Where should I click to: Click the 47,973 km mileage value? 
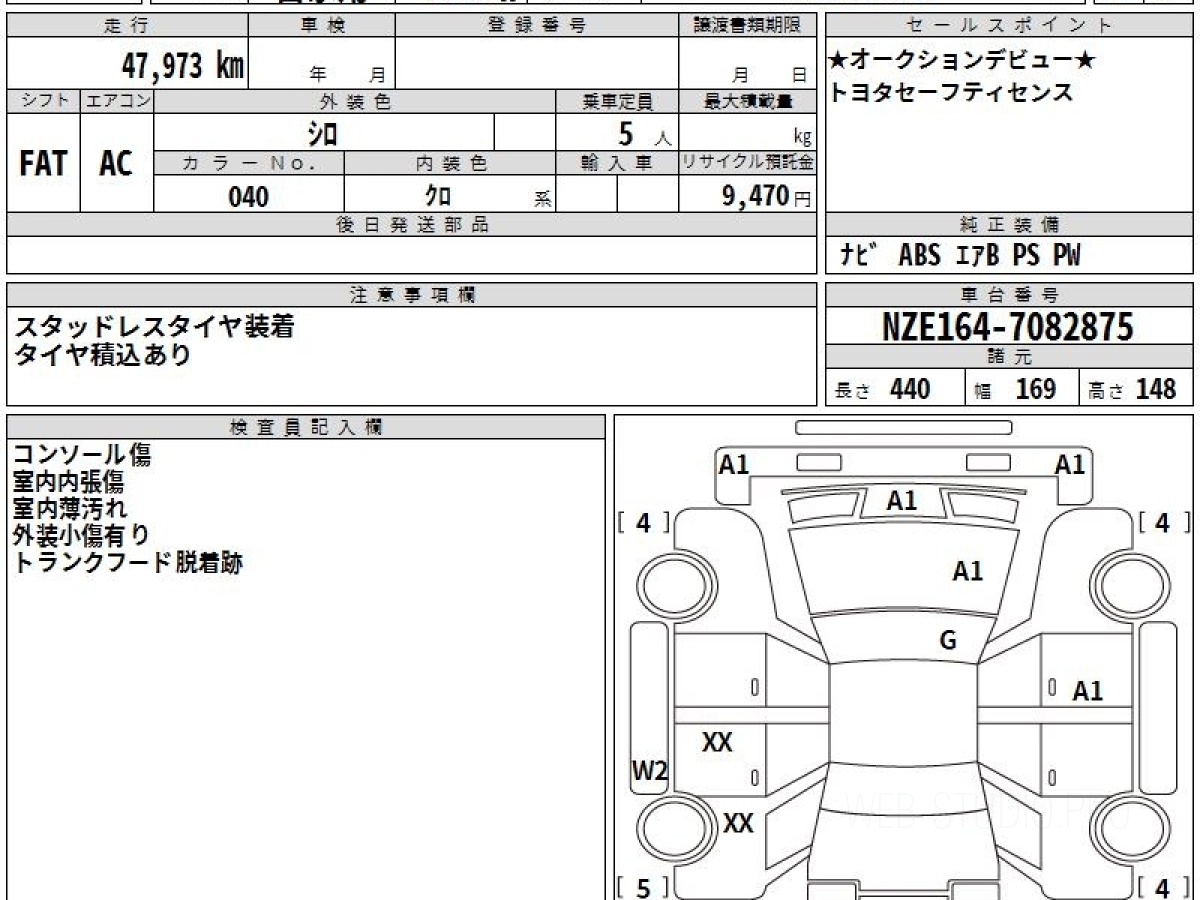(182, 66)
